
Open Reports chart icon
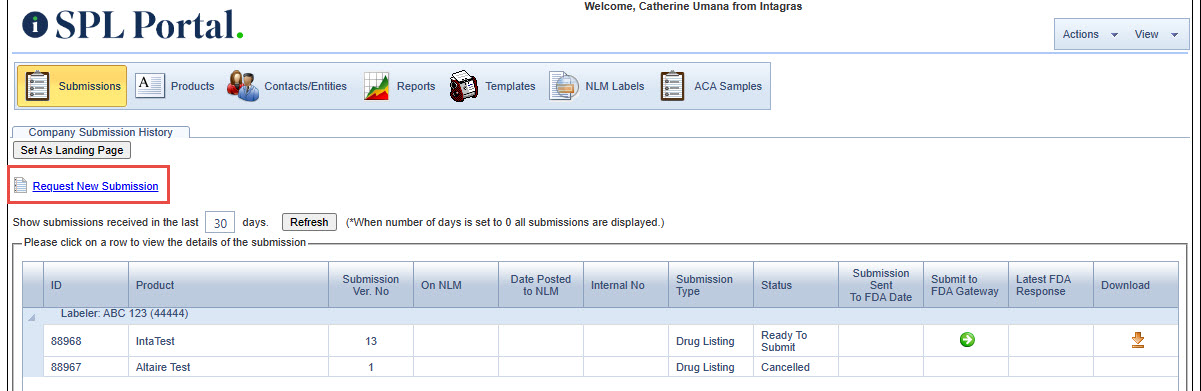377,86
